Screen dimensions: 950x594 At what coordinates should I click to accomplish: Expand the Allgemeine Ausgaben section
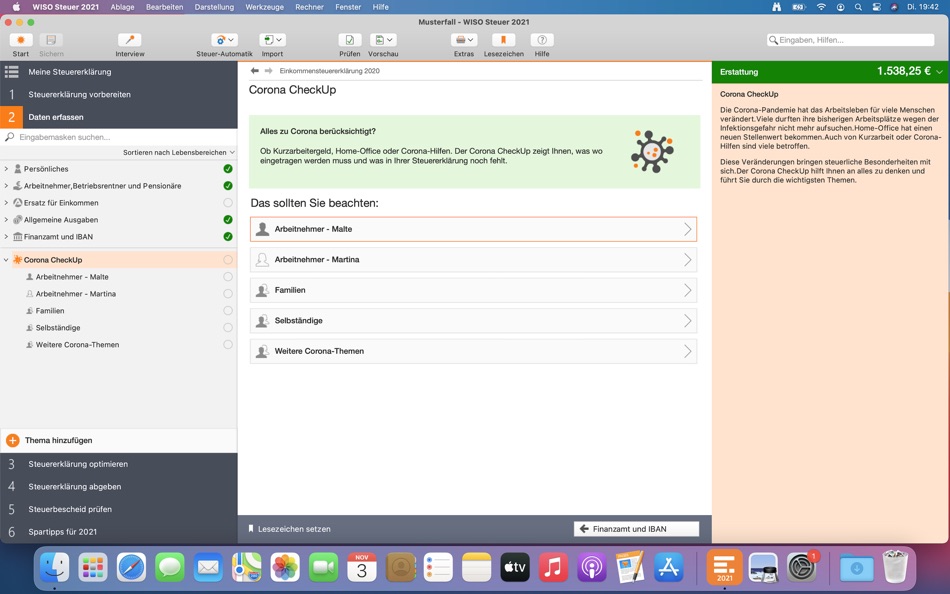[x=6, y=219]
